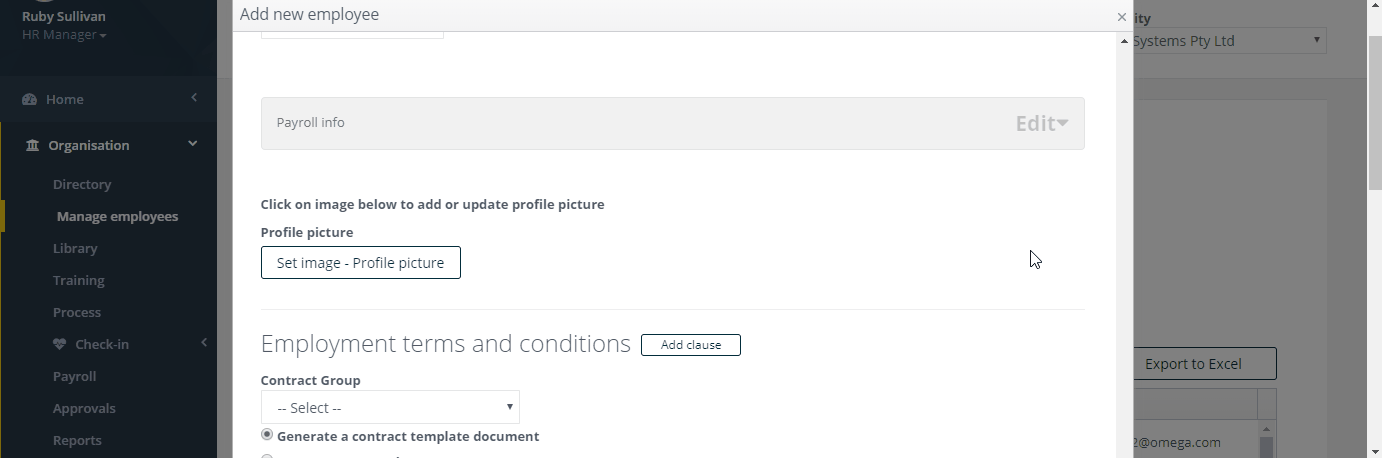This screenshot has height=458, width=1382.
Task: Click the Check-in heartbeat icon
Action: pyautogui.click(x=61, y=345)
